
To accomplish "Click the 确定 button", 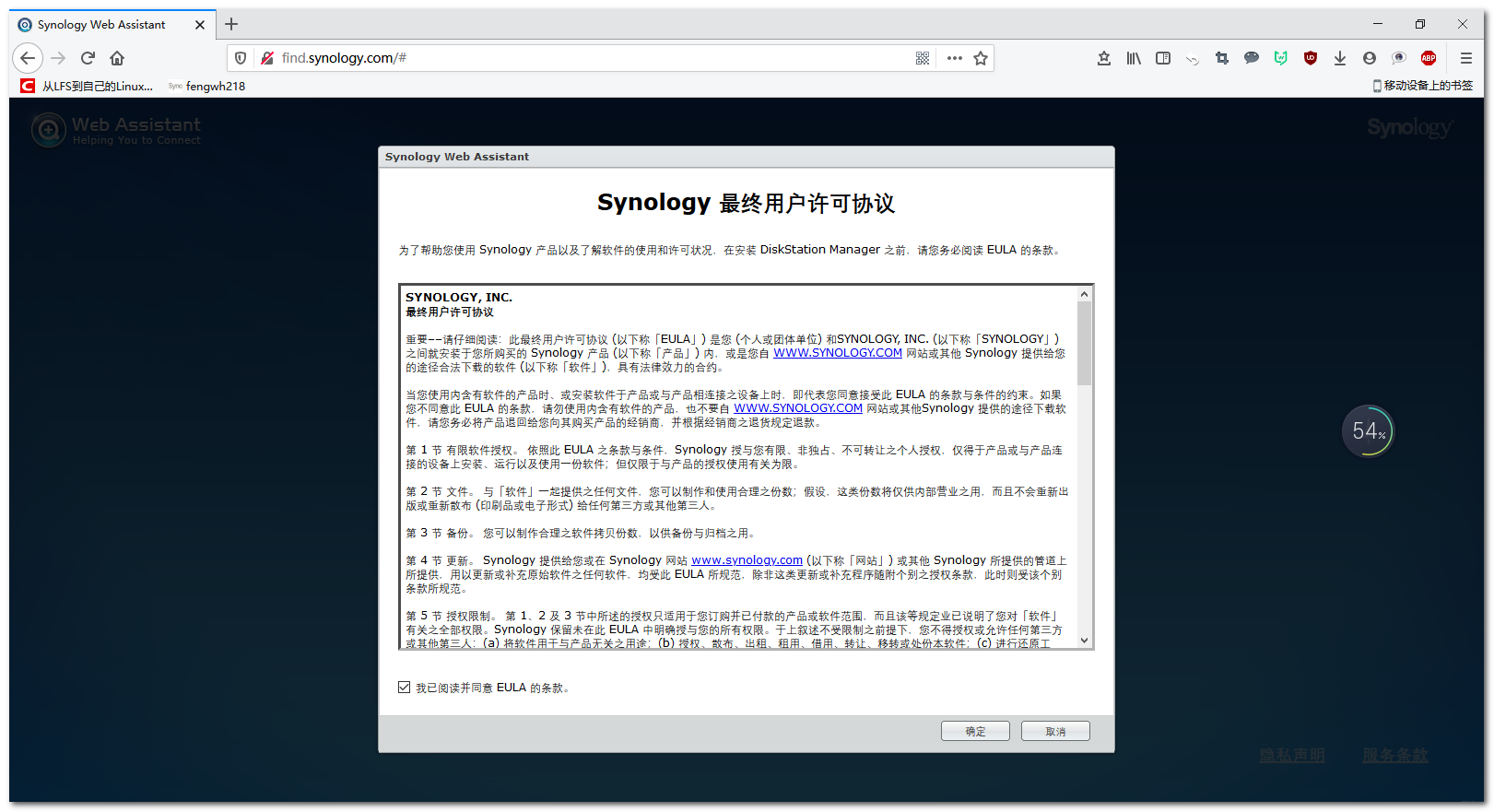I will click(x=975, y=731).
